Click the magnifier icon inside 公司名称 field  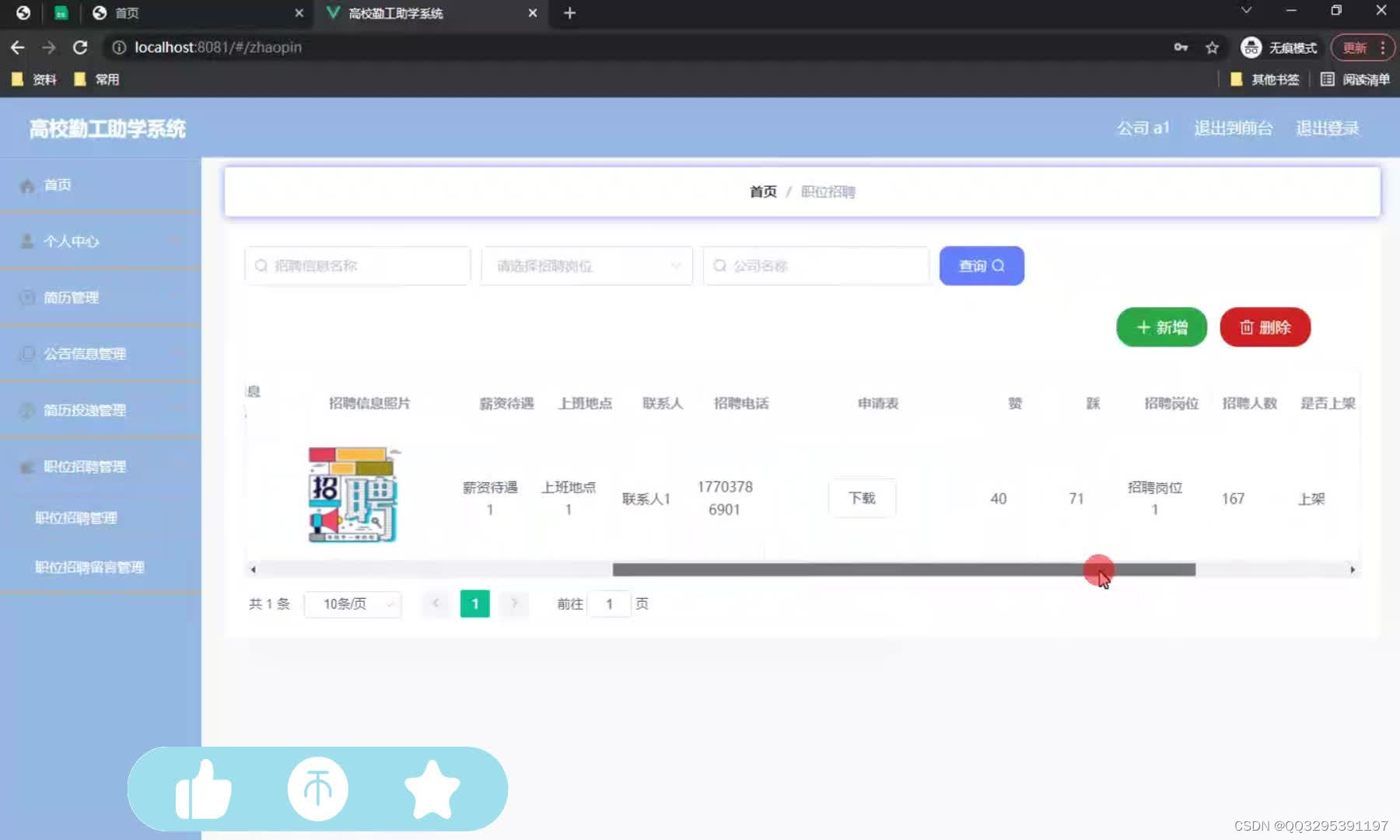(719, 265)
